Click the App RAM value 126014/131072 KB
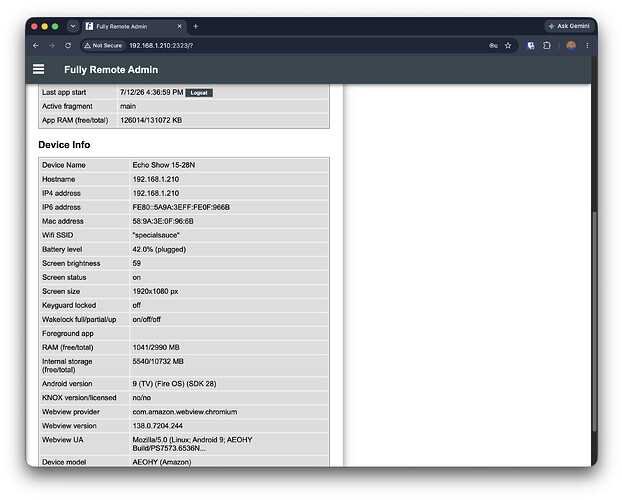The image size is (622, 500). (x=151, y=120)
